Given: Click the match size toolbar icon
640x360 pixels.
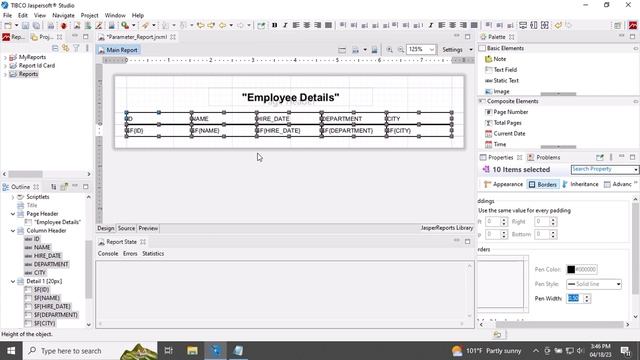Looking at the screenshot, I should pyautogui.click(x=544, y=25).
